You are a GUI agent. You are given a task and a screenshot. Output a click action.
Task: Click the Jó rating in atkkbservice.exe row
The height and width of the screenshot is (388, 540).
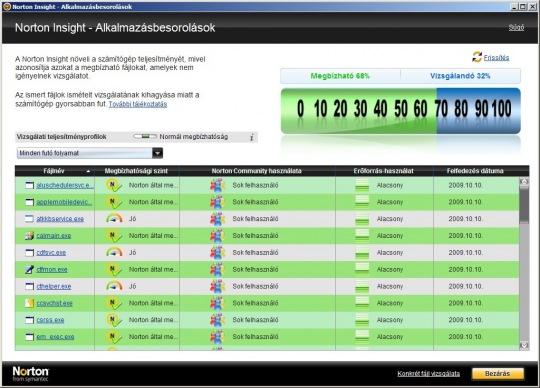click(x=133, y=219)
